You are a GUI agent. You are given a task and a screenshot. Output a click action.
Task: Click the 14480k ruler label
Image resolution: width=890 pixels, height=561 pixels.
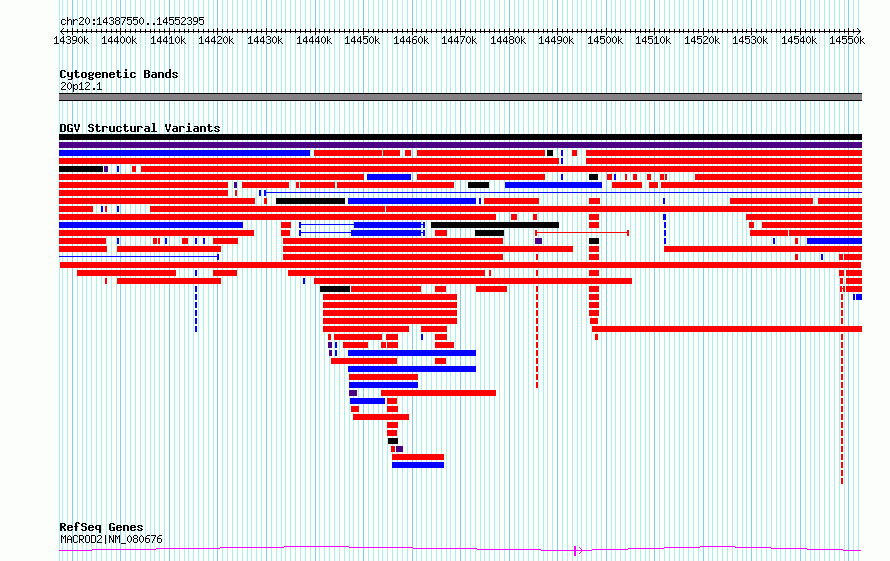pyautogui.click(x=508, y=40)
